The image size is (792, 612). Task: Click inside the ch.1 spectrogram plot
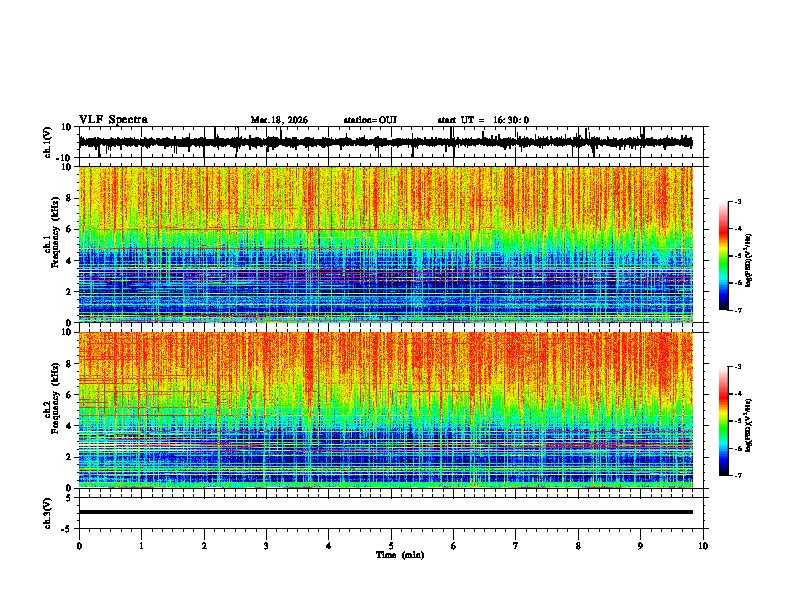(x=385, y=244)
